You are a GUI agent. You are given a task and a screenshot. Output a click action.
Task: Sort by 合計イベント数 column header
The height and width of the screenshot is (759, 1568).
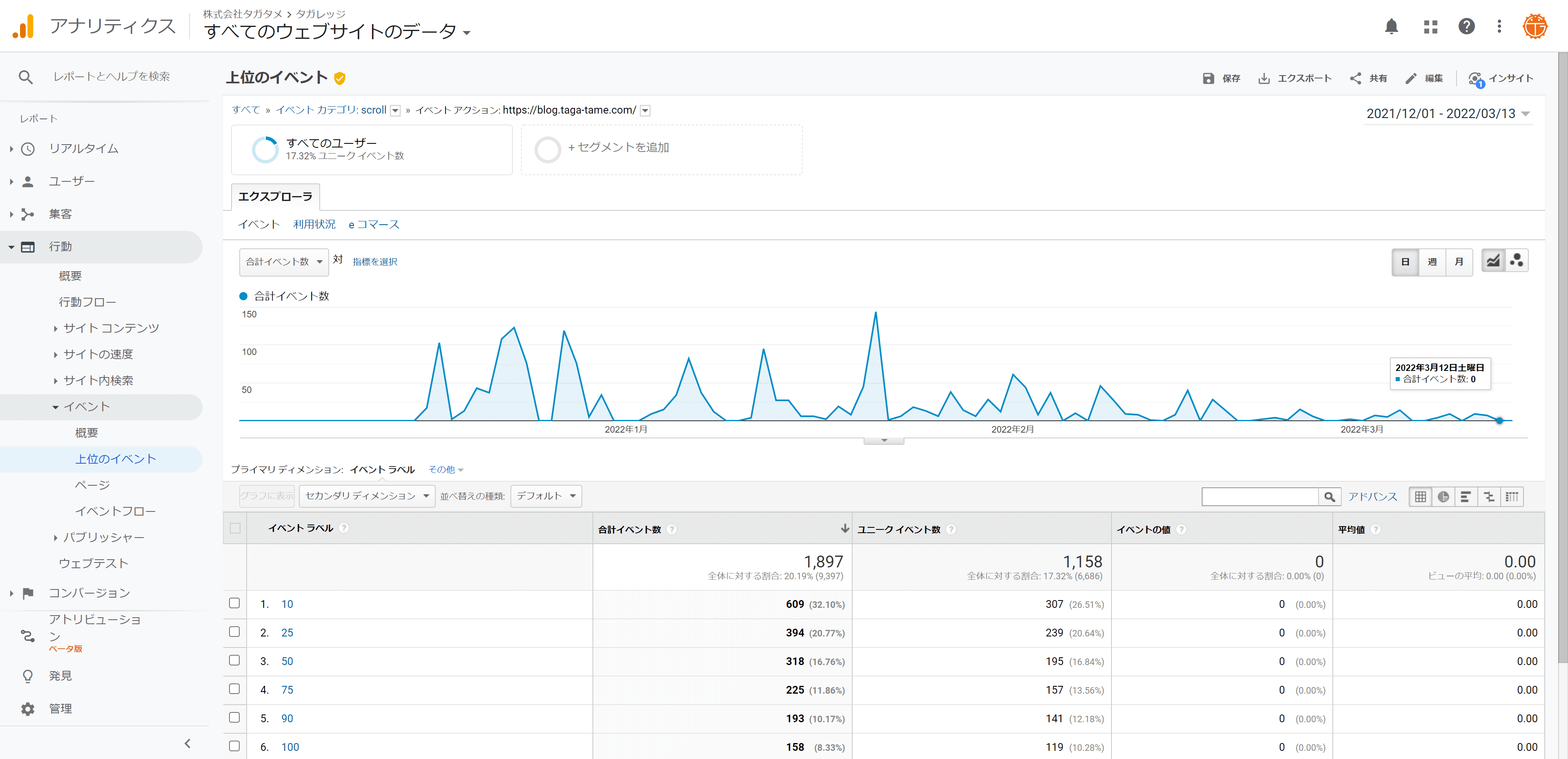[722, 529]
